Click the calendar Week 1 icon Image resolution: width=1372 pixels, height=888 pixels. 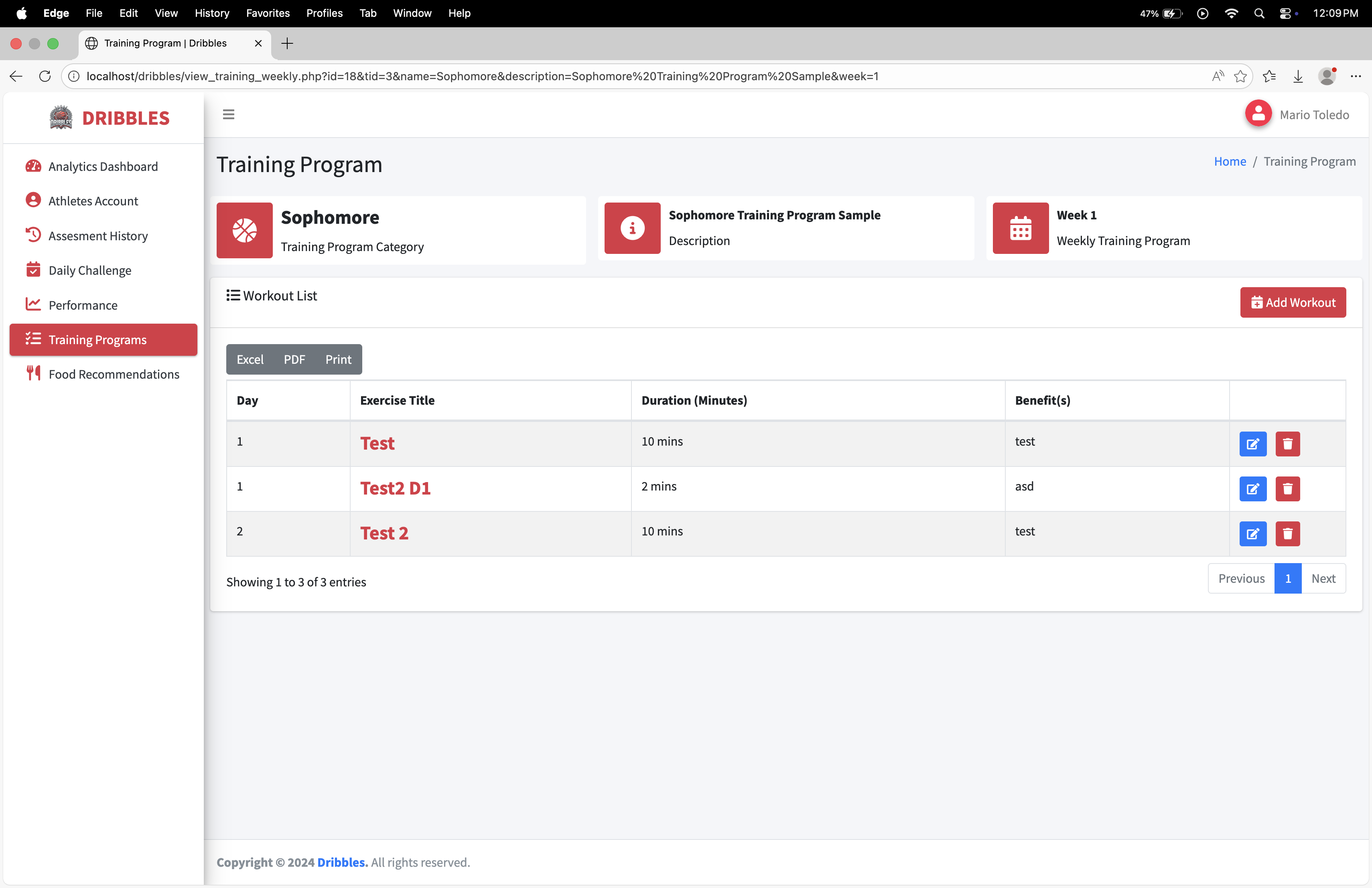click(x=1020, y=228)
